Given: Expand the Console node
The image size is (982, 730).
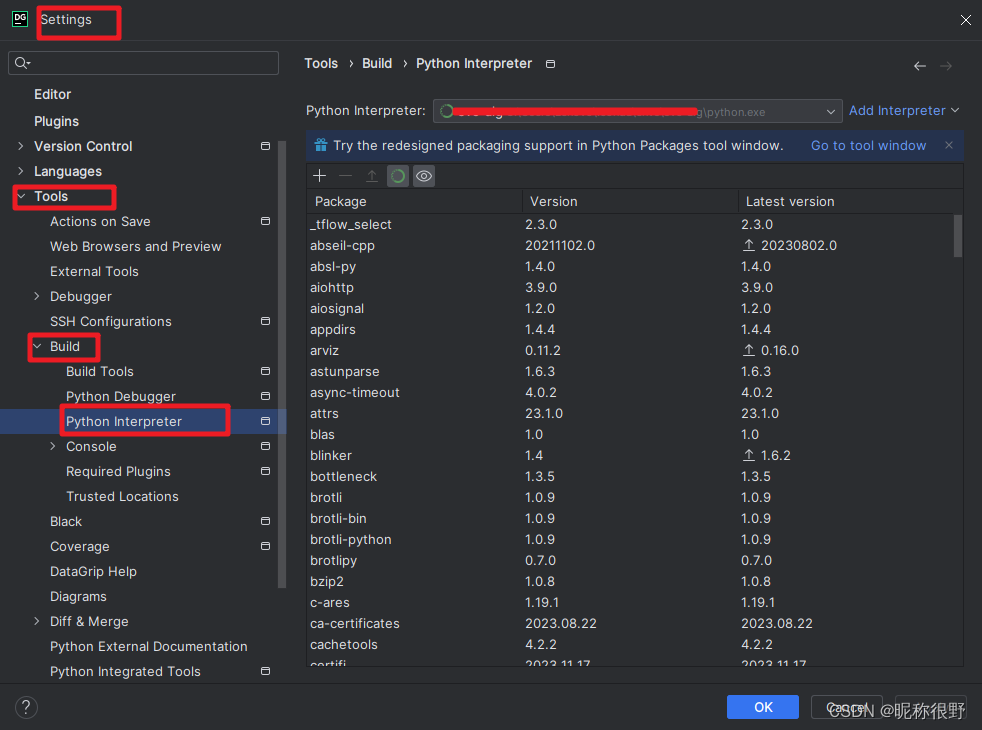Looking at the screenshot, I should 53,446.
